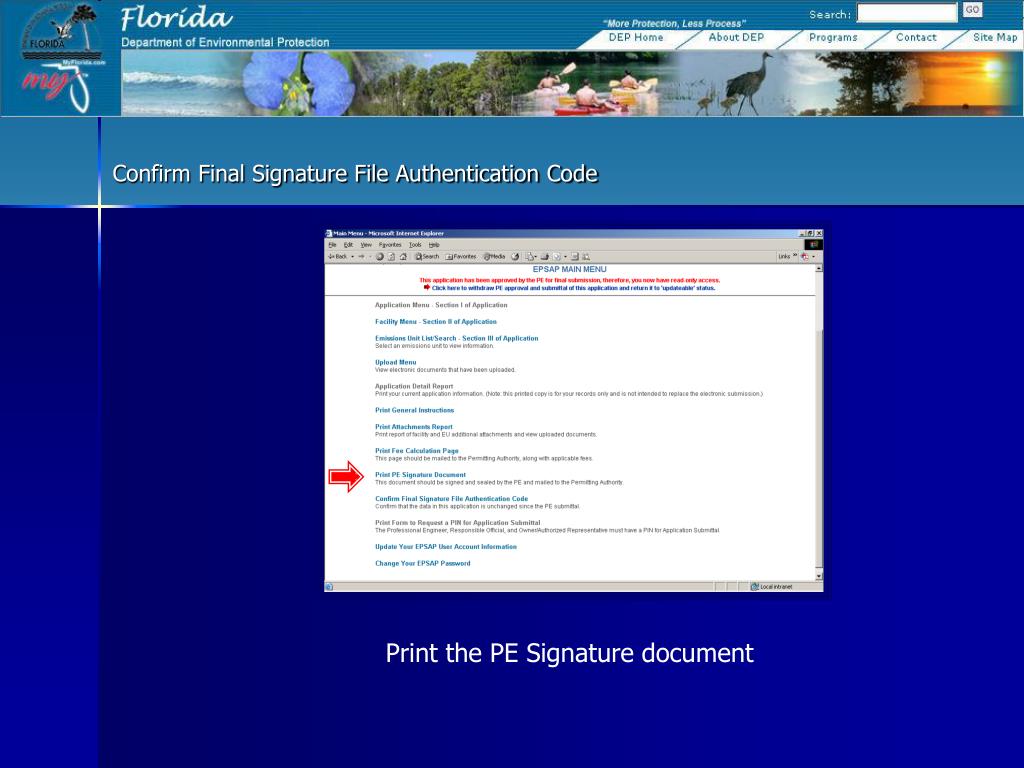Screen dimensions: 1024x768
Task: Click Print General Instructions link
Action: click(414, 410)
